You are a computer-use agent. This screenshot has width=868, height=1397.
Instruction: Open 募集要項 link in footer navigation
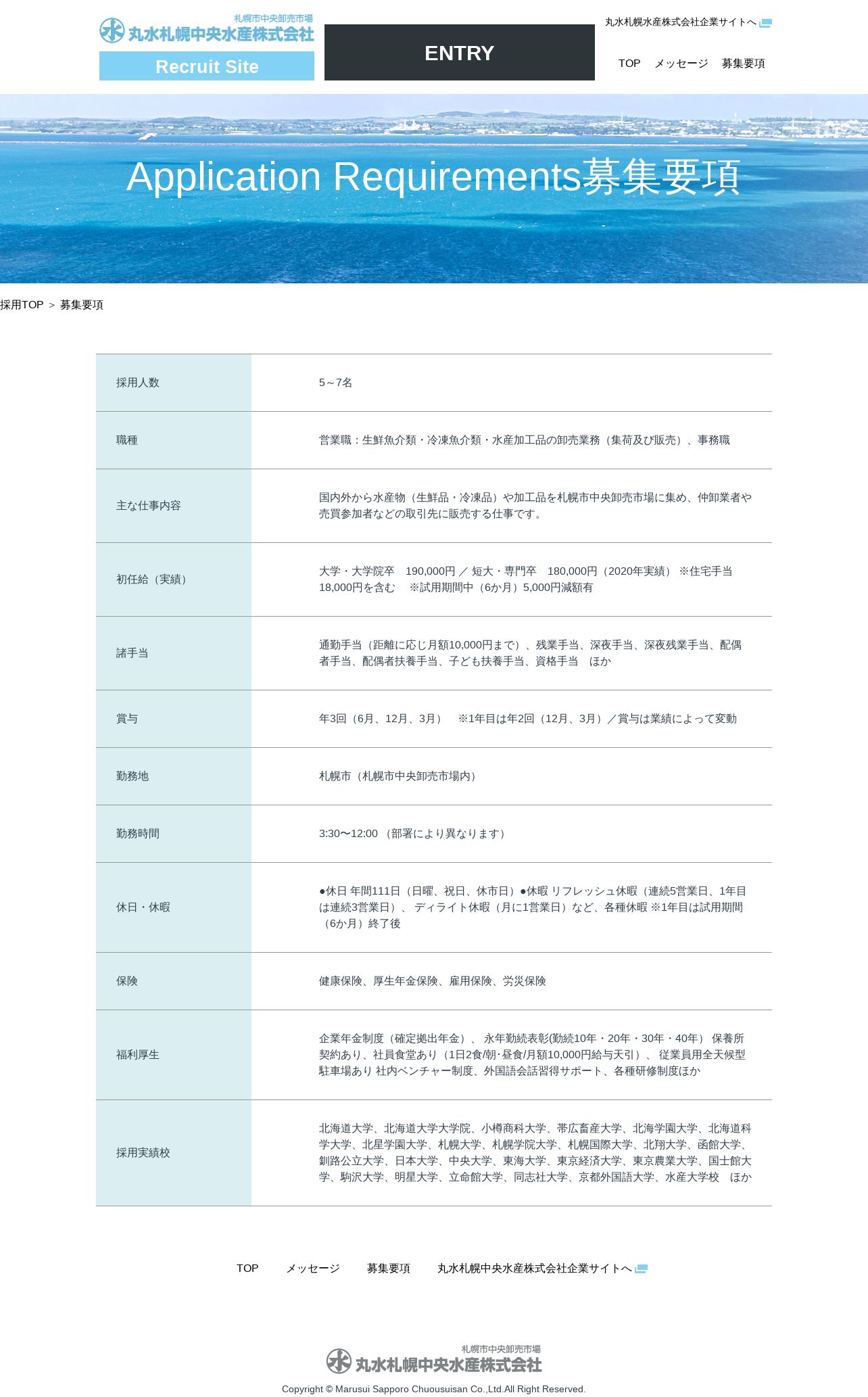[x=389, y=1269]
